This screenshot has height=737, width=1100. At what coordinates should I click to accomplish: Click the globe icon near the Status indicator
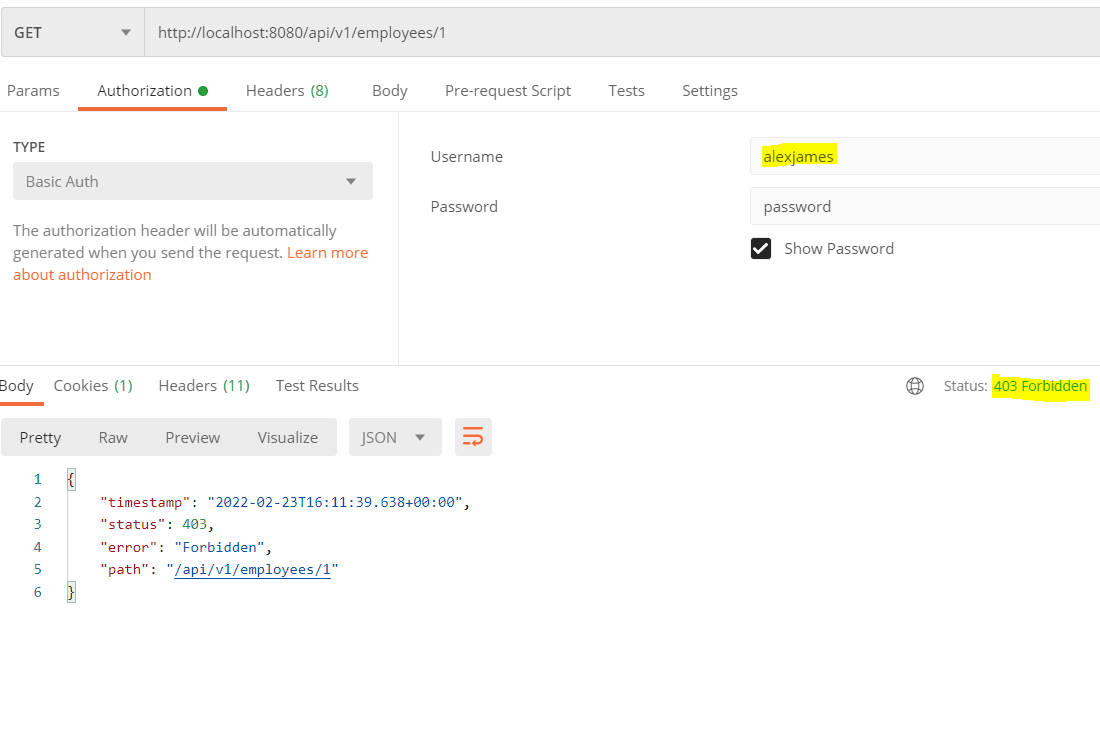pyautogui.click(x=914, y=385)
